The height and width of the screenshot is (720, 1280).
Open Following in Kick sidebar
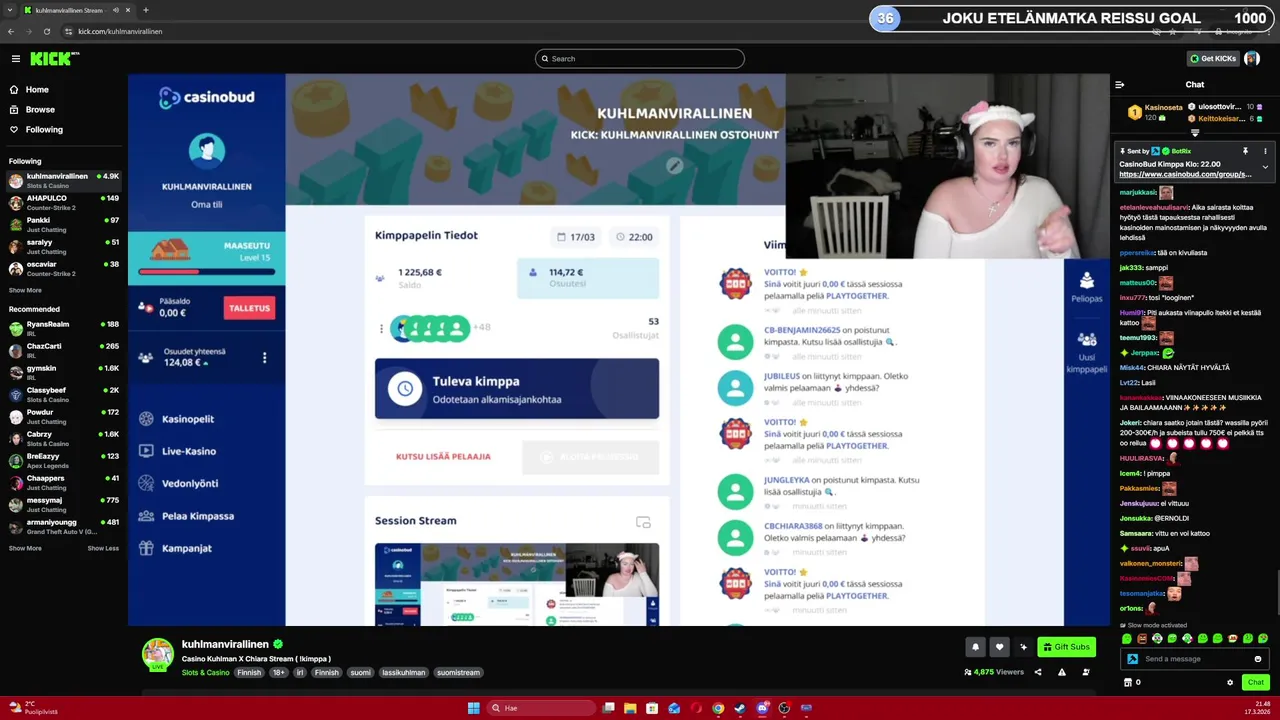[x=44, y=129]
